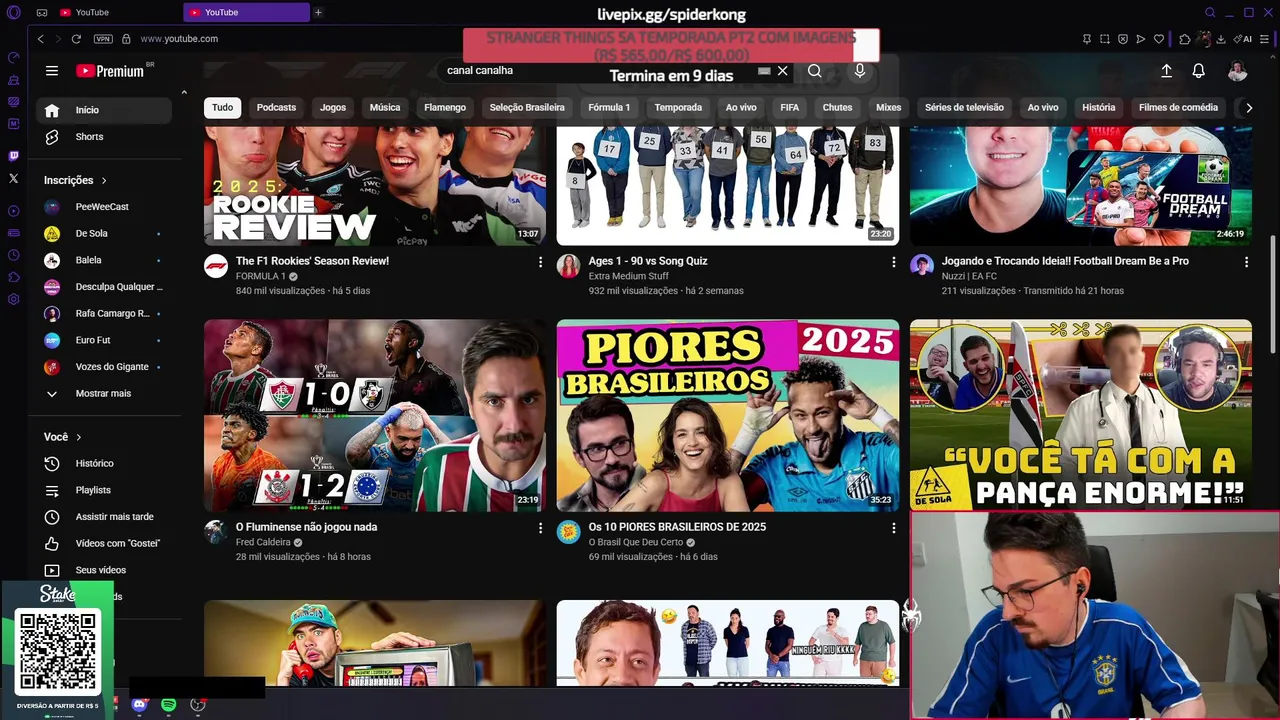
Task: Clear the search box with the X
Action: coord(783,71)
